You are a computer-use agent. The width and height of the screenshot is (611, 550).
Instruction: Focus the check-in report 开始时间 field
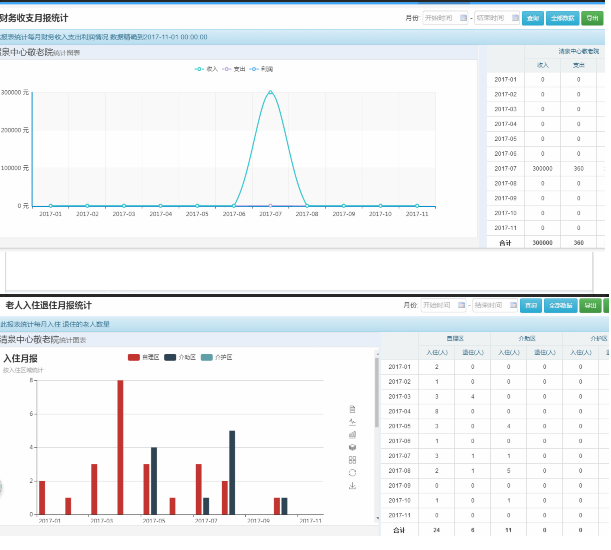tap(443, 305)
